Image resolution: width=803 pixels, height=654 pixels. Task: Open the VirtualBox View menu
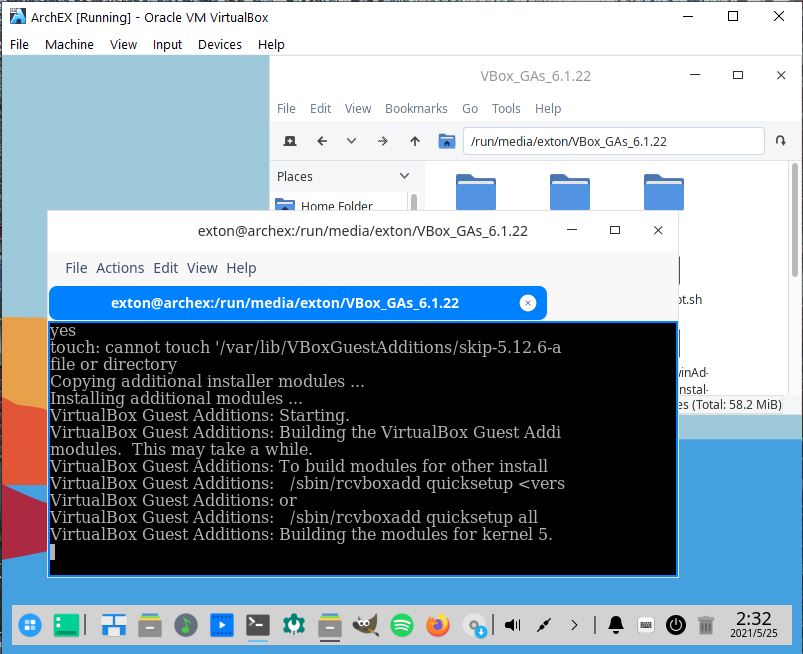coord(123,45)
